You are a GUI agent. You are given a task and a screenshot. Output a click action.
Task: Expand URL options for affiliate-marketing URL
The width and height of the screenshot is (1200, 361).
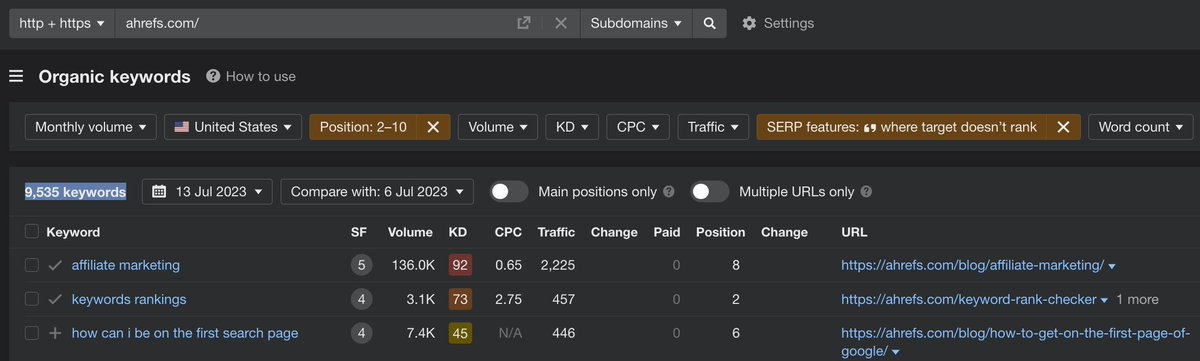tap(1112, 266)
